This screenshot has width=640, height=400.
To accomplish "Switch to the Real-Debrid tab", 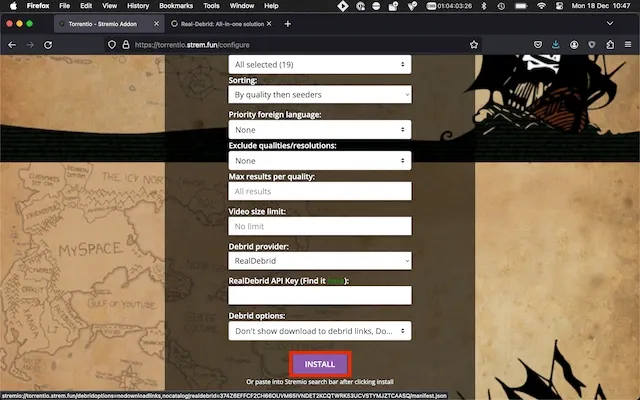I will click(x=222, y=24).
